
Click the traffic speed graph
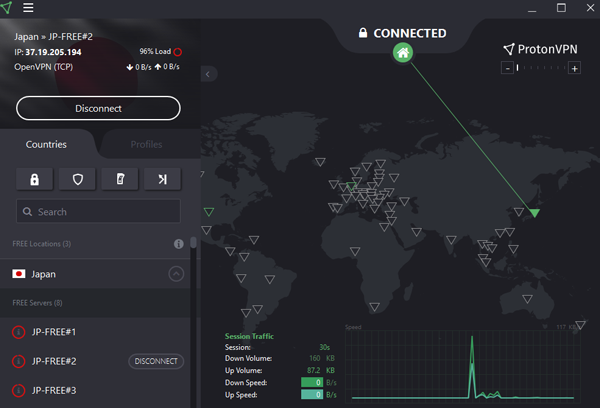point(463,366)
